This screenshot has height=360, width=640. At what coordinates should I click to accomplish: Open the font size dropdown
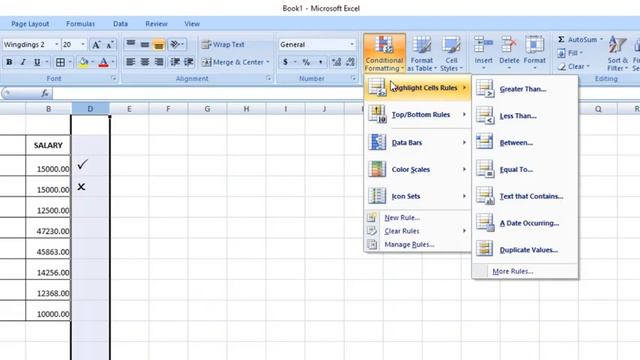click(83, 44)
